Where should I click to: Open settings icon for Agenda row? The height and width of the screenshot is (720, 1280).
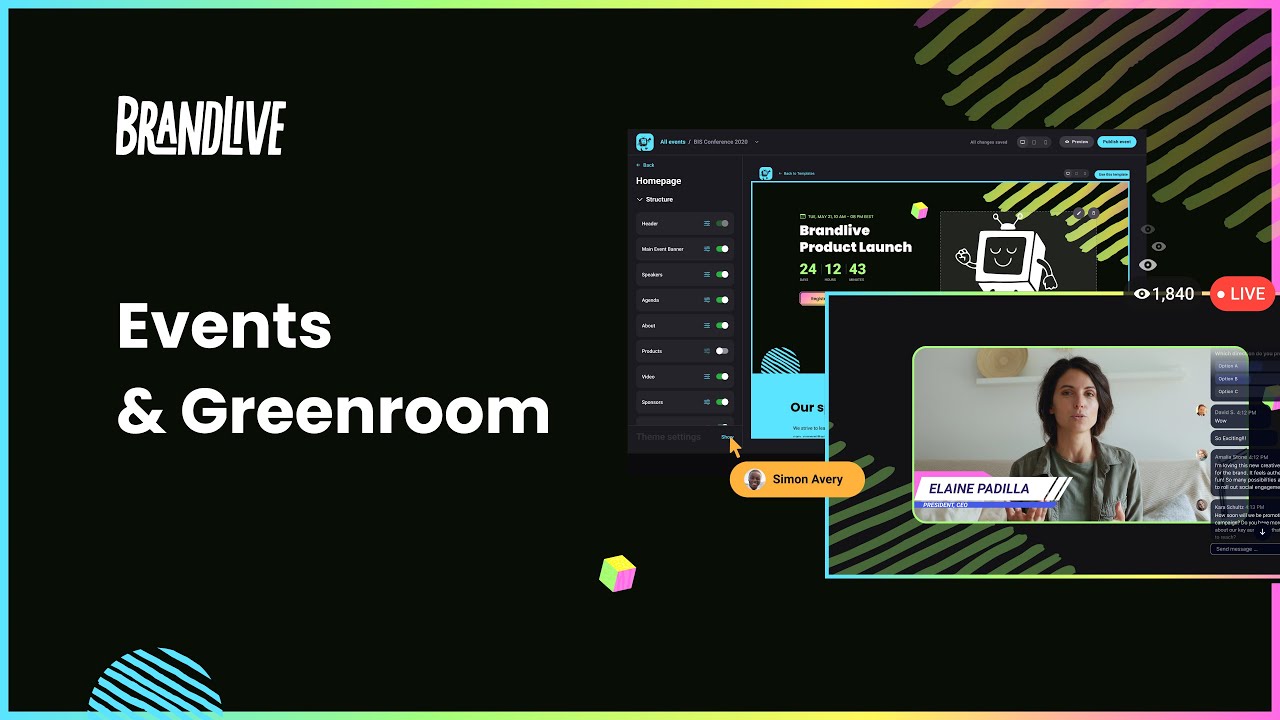click(x=707, y=300)
